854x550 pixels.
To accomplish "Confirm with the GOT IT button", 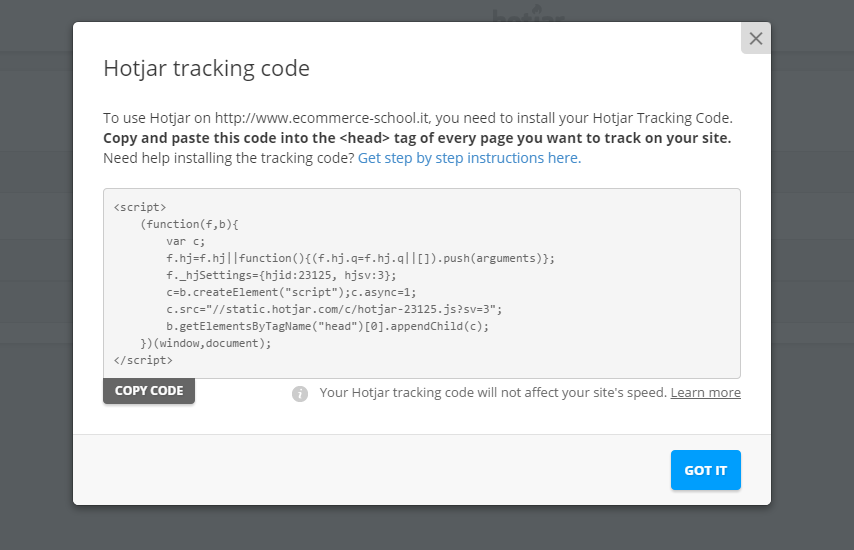I will coord(705,470).
